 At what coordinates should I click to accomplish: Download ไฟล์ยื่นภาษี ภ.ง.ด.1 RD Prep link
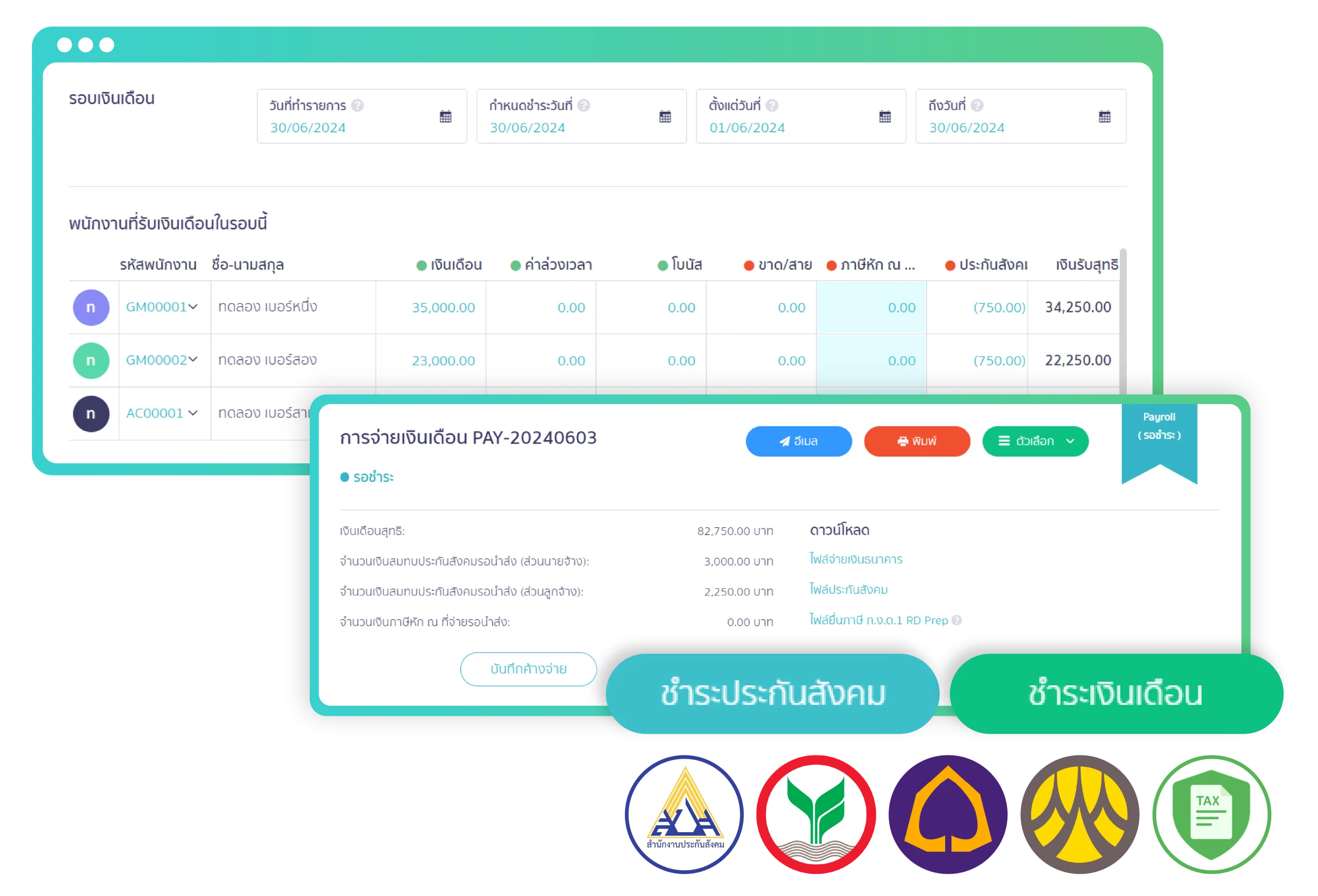pyautogui.click(x=878, y=620)
